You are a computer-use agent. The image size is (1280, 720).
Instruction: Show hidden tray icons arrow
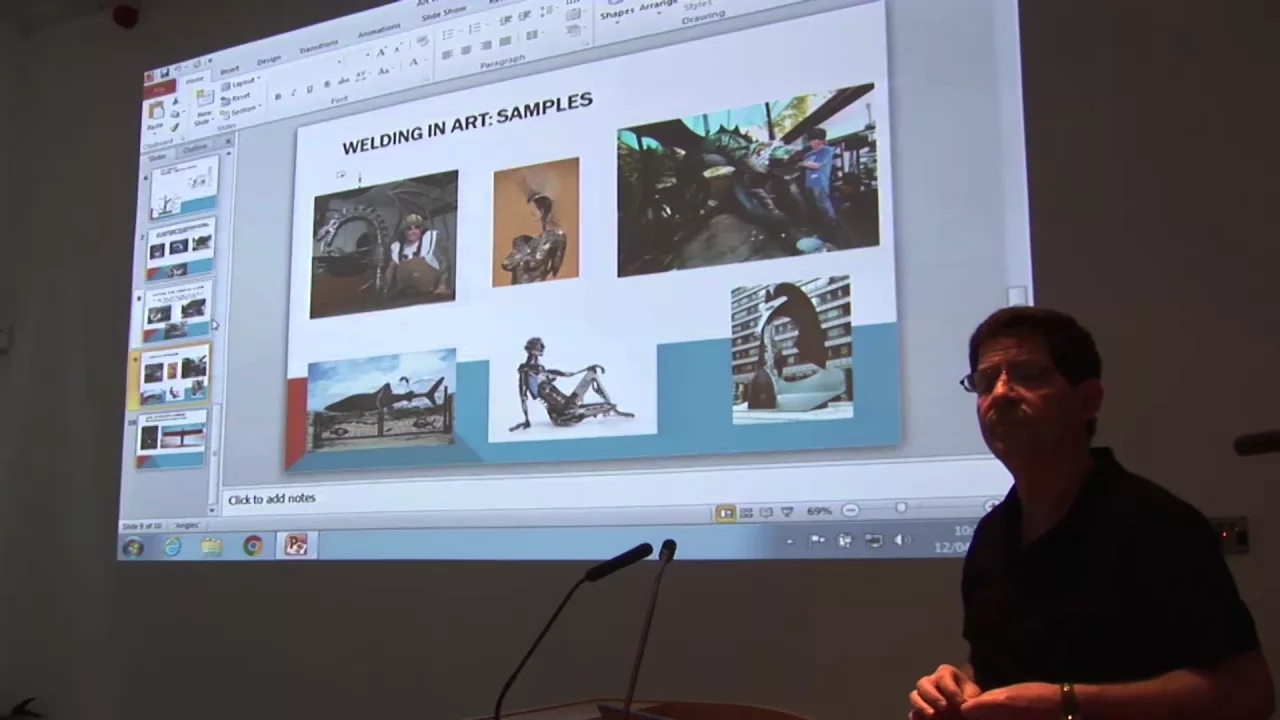[789, 541]
